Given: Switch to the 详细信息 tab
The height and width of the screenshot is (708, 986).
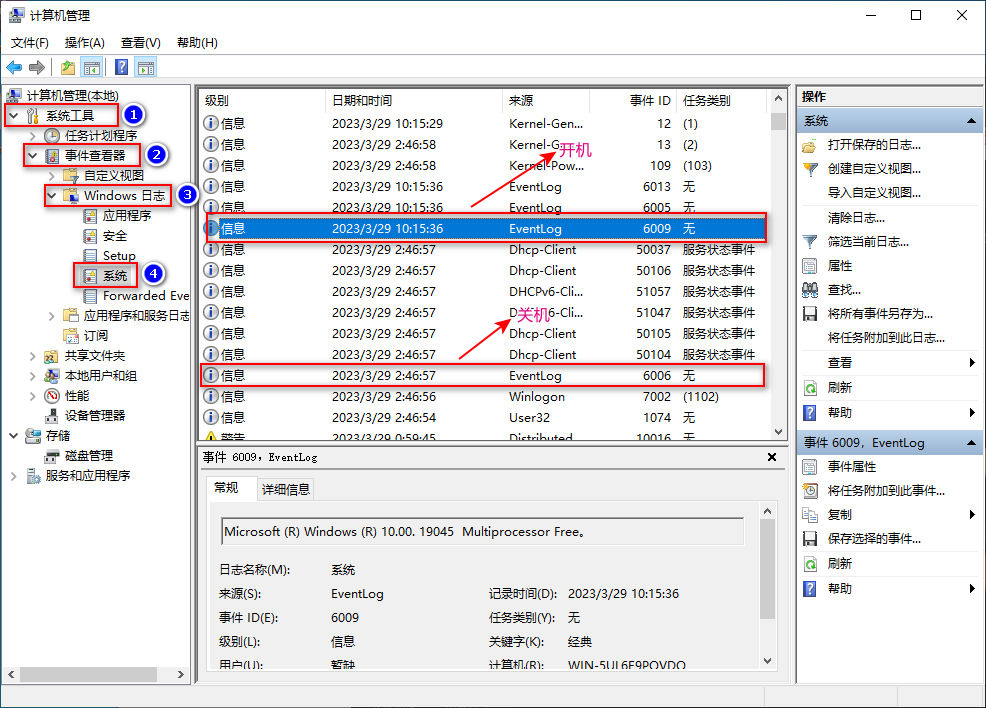Looking at the screenshot, I should tap(285, 489).
